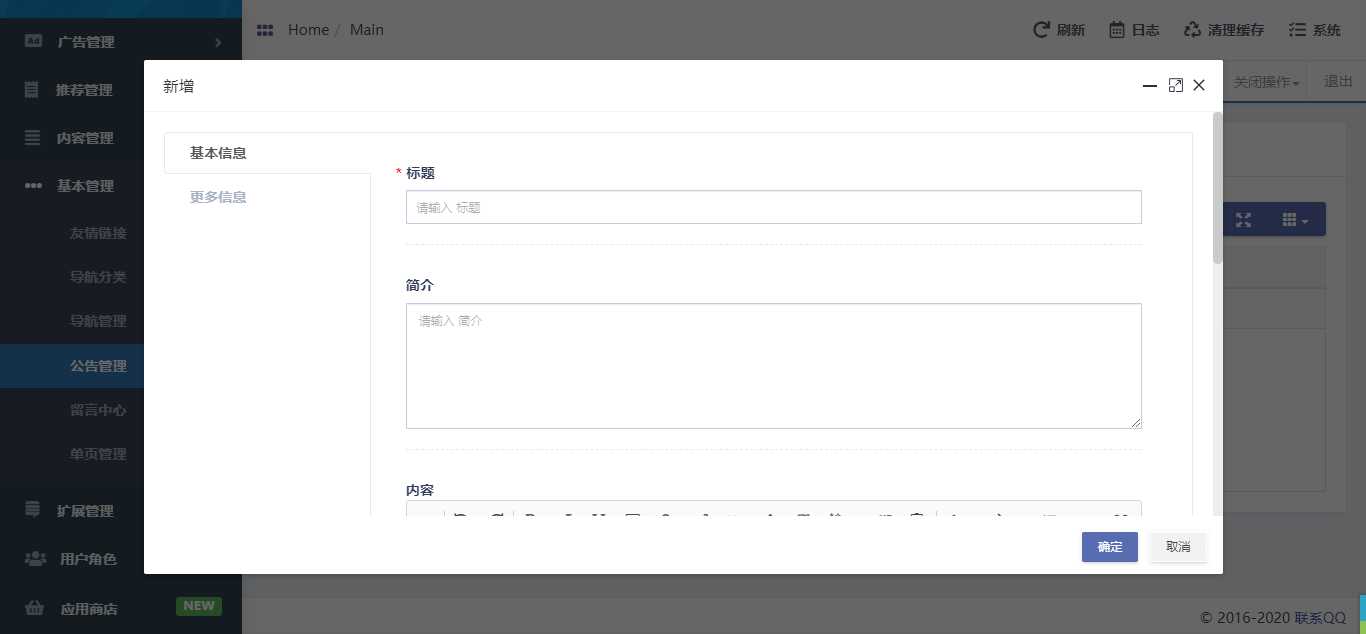
Task: Click the dialog's vertical scrollbar
Action: (x=1217, y=190)
